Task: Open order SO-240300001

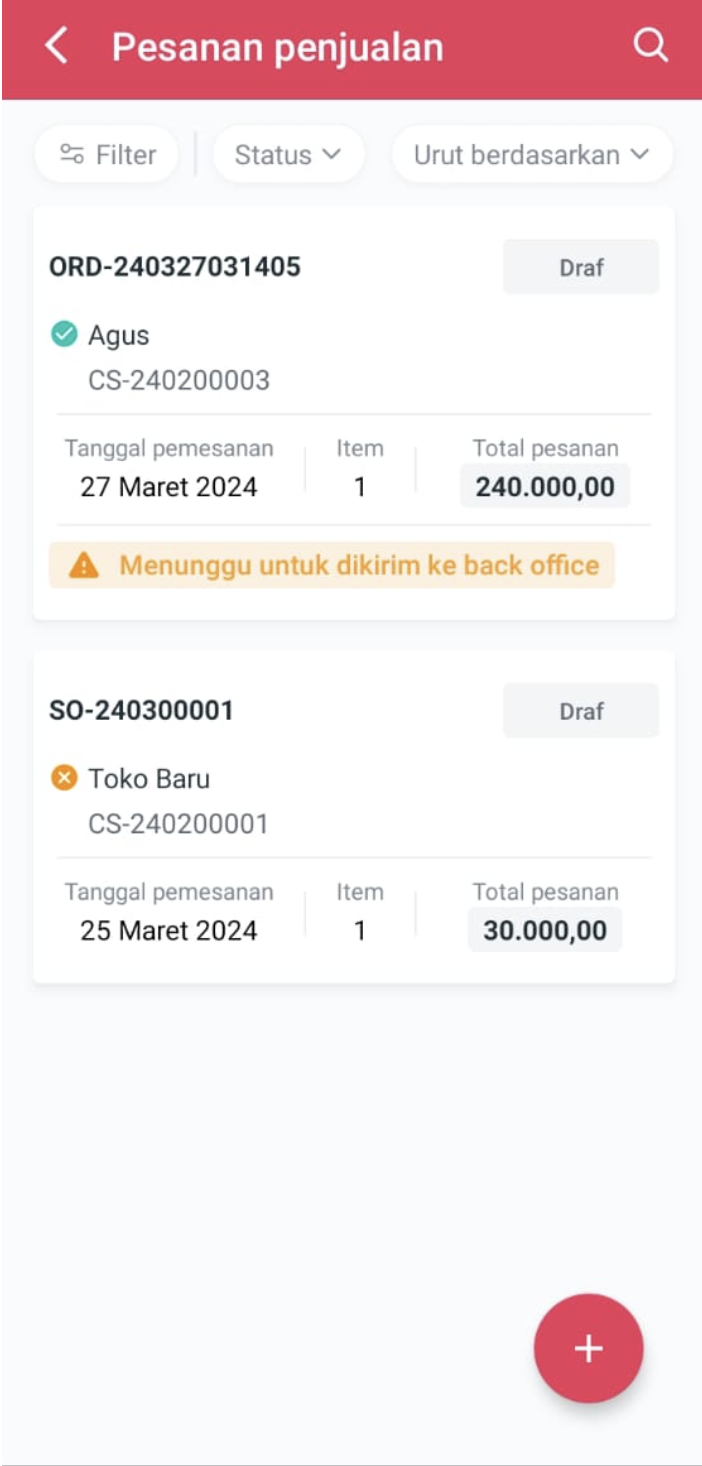Action: pos(141,711)
